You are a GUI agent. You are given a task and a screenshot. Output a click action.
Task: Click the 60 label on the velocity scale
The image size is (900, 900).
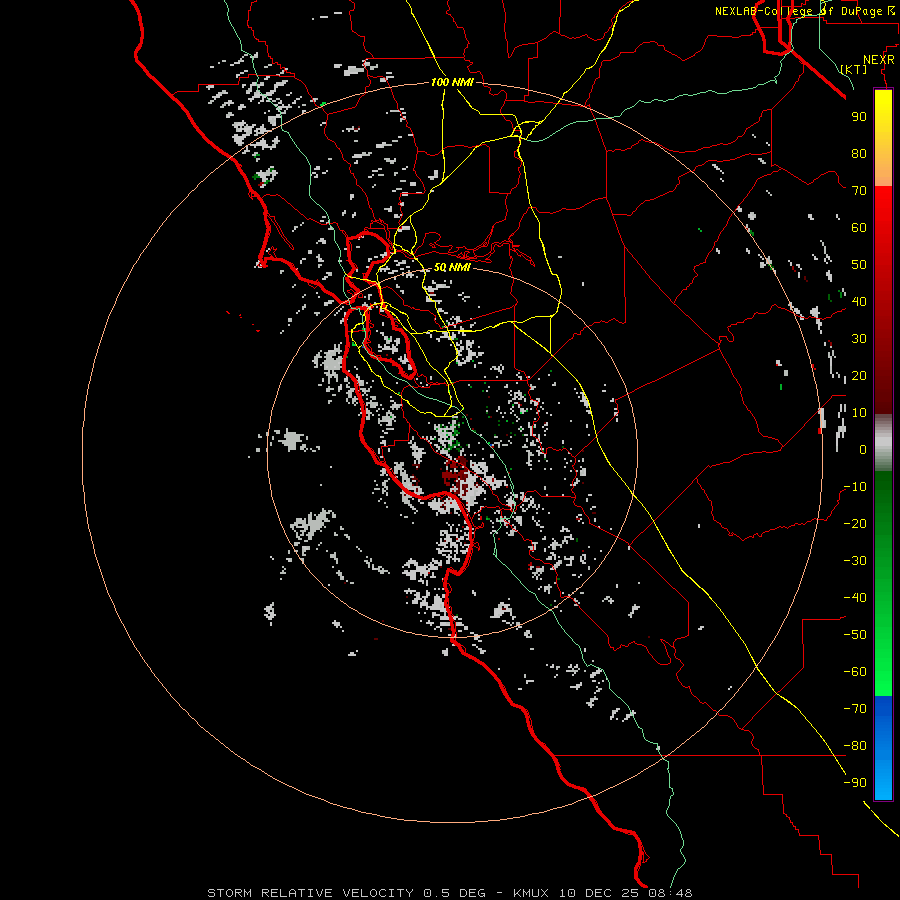point(859,228)
